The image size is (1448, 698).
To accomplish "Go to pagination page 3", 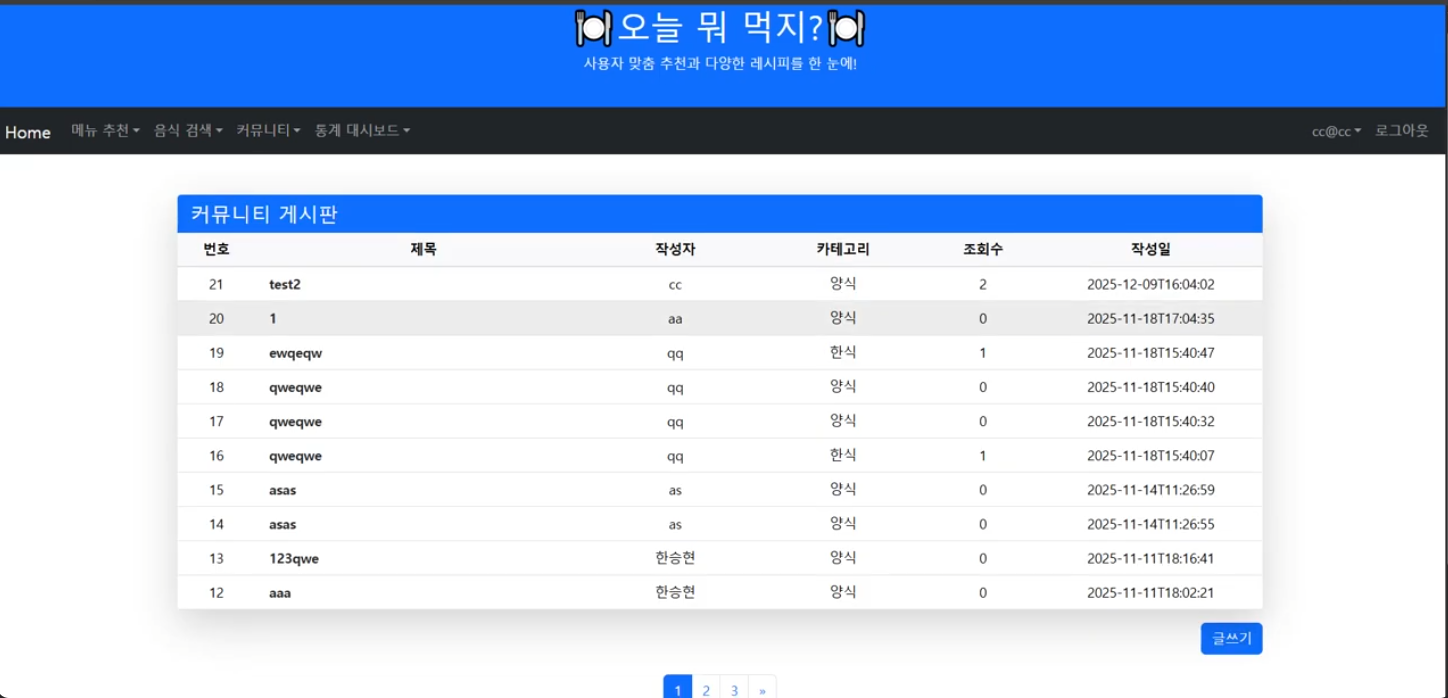I will [x=734, y=689].
